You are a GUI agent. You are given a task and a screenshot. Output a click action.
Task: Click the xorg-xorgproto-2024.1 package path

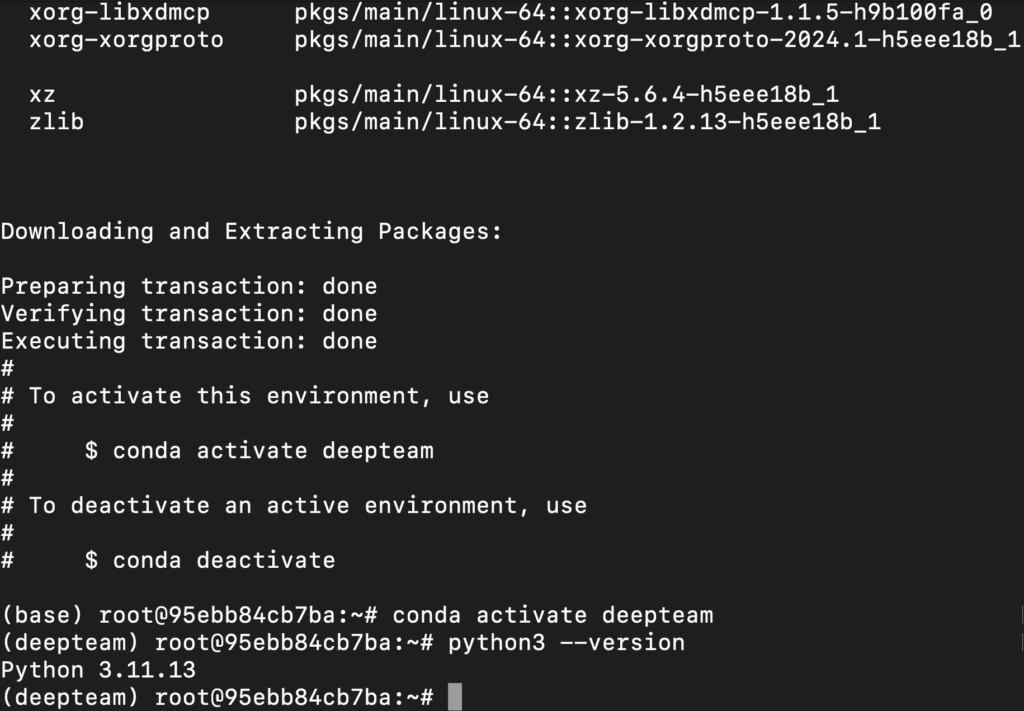(658, 40)
